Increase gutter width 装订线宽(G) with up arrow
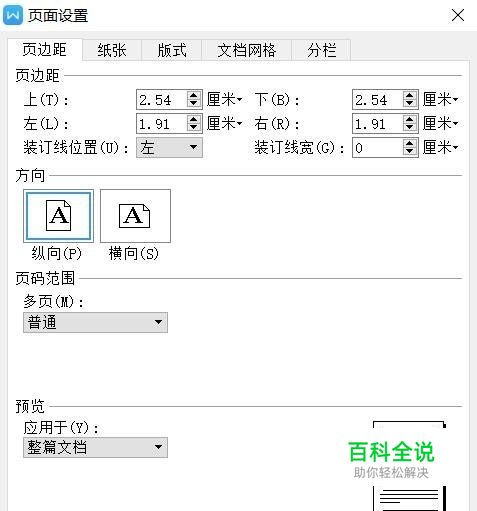The height and width of the screenshot is (511, 477). (x=410, y=143)
